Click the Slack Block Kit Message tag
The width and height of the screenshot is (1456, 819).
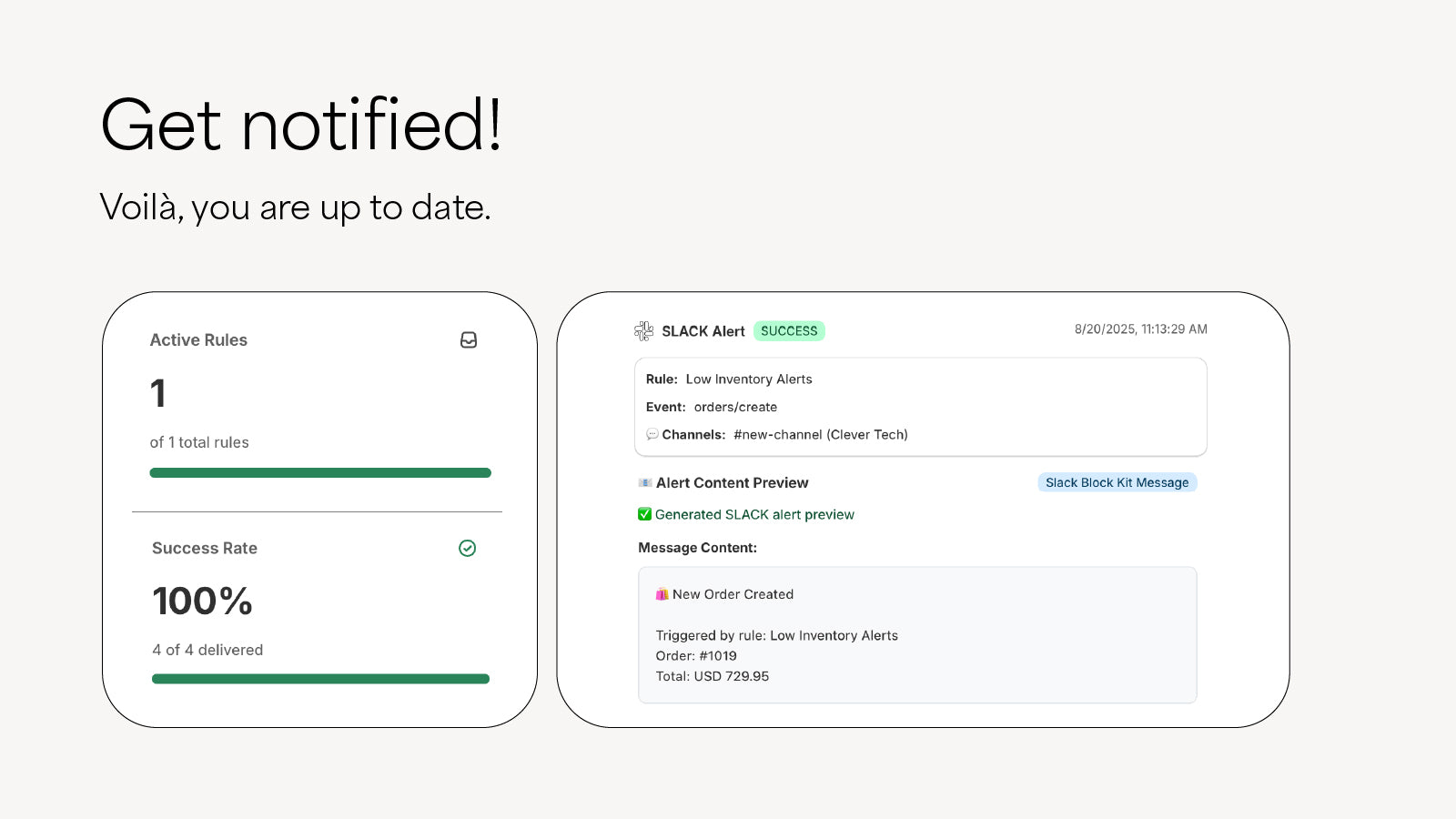pyautogui.click(x=1117, y=483)
